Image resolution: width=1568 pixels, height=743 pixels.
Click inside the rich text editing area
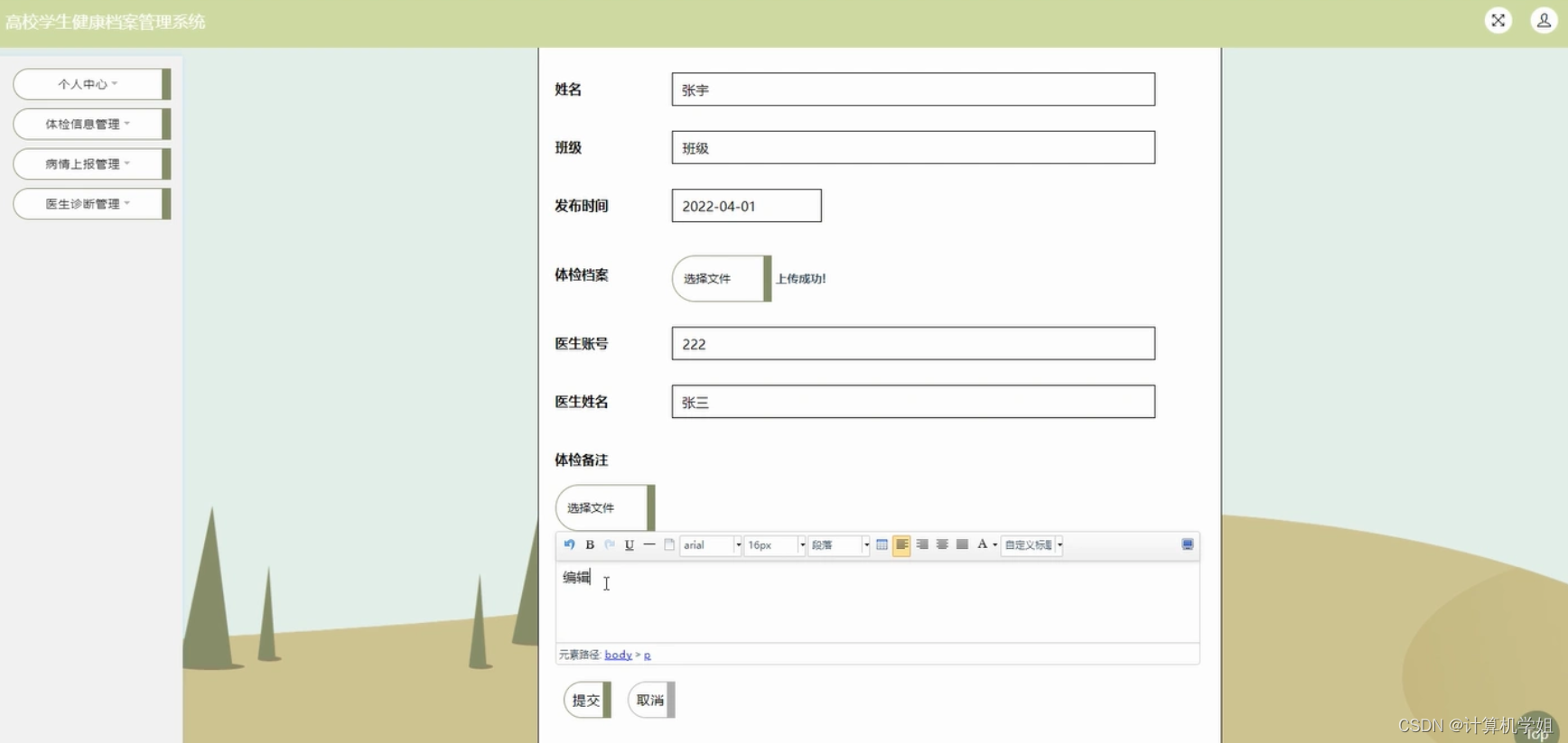[877, 601]
